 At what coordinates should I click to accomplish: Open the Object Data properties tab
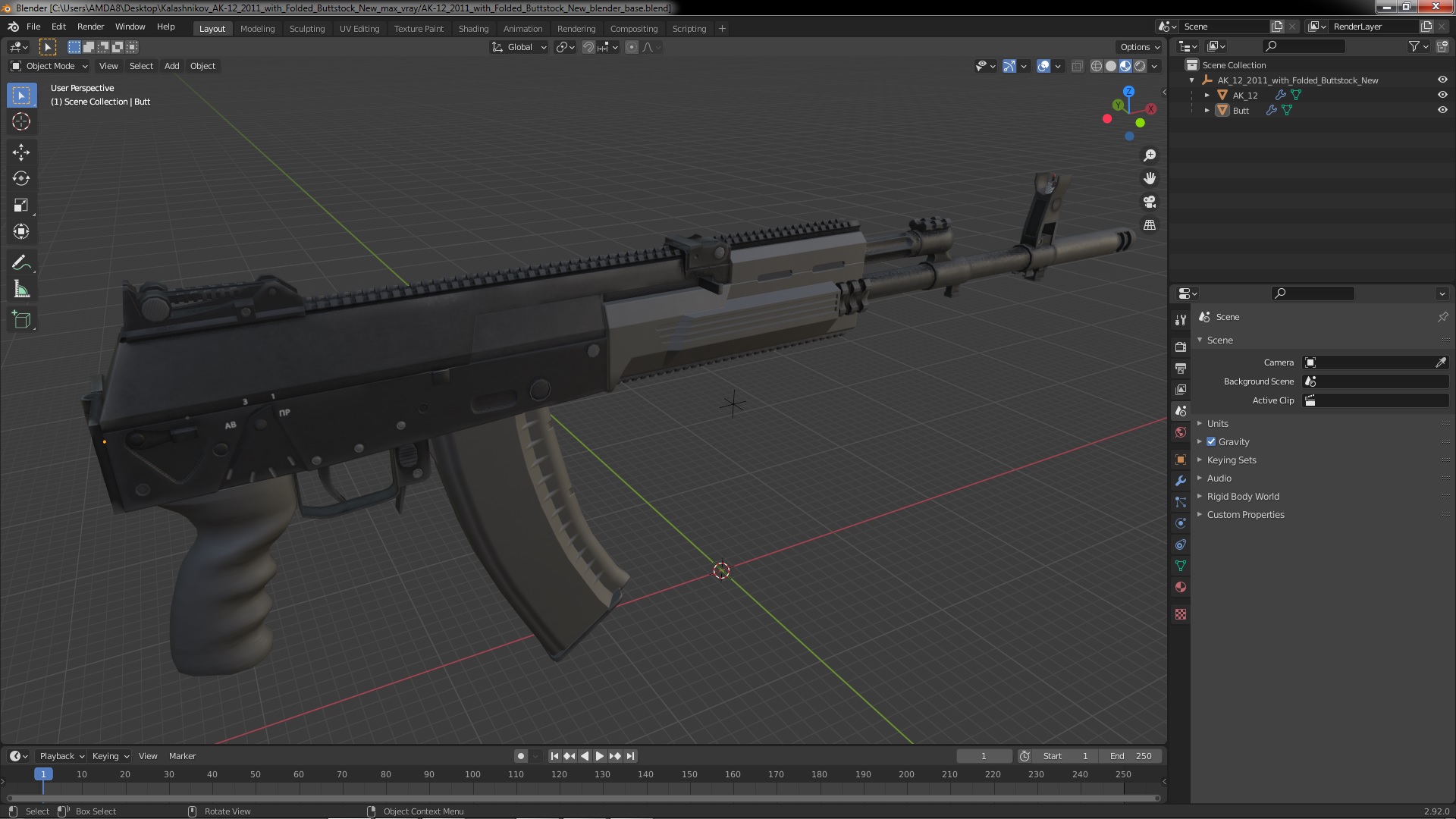[x=1180, y=566]
